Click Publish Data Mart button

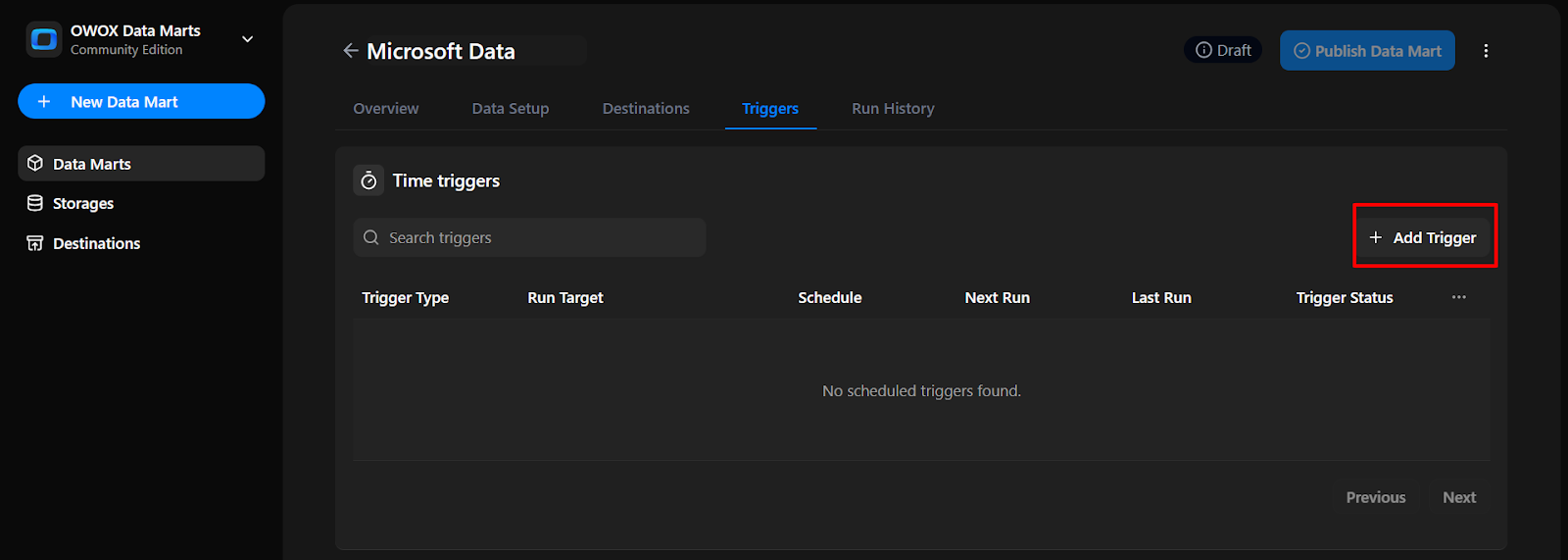pos(1367,51)
